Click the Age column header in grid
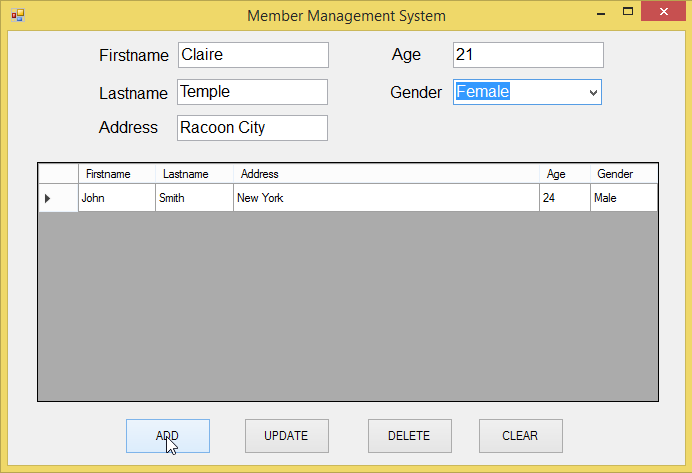This screenshot has width=692, height=473. point(564,174)
